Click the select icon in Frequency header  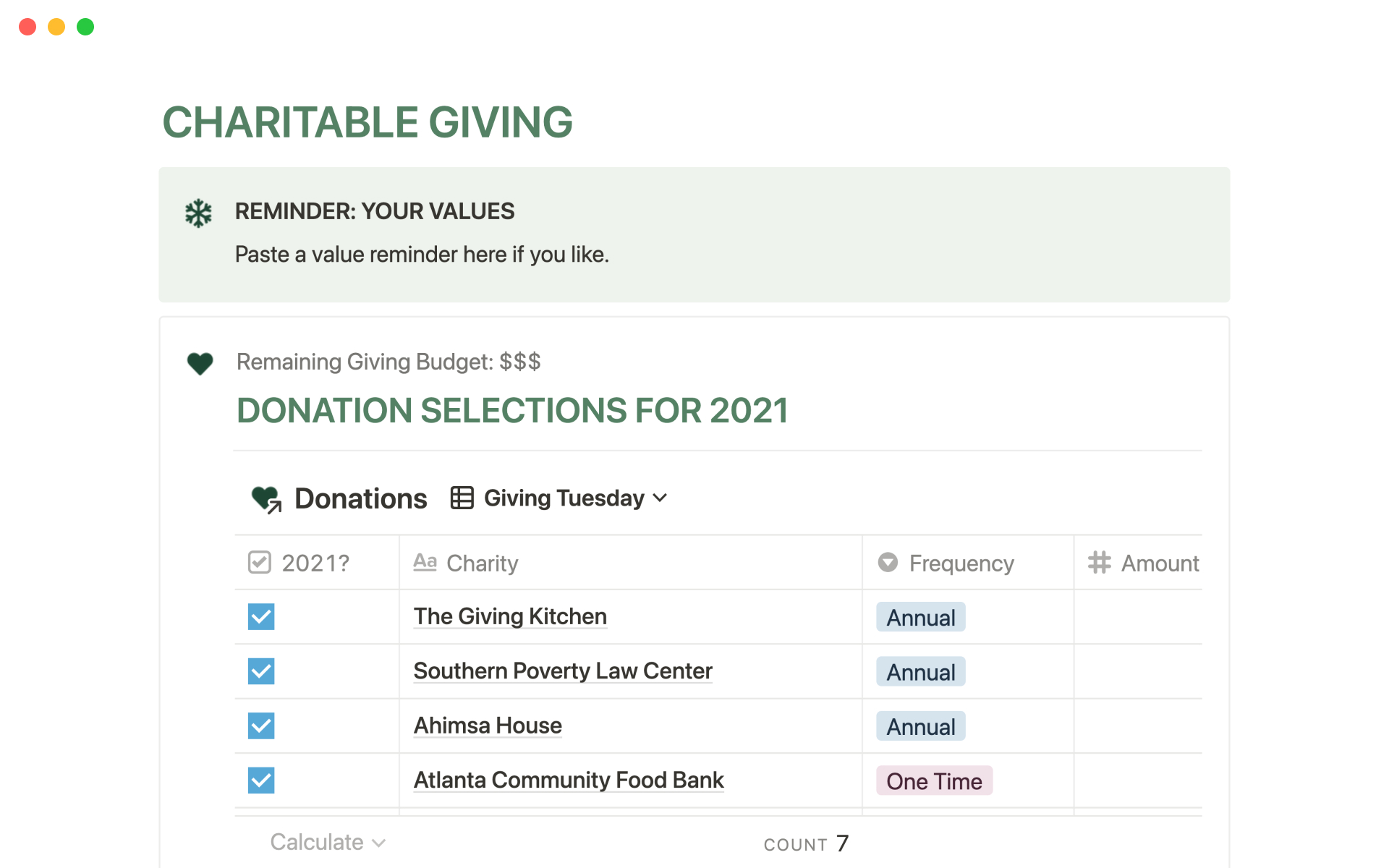[x=888, y=563]
